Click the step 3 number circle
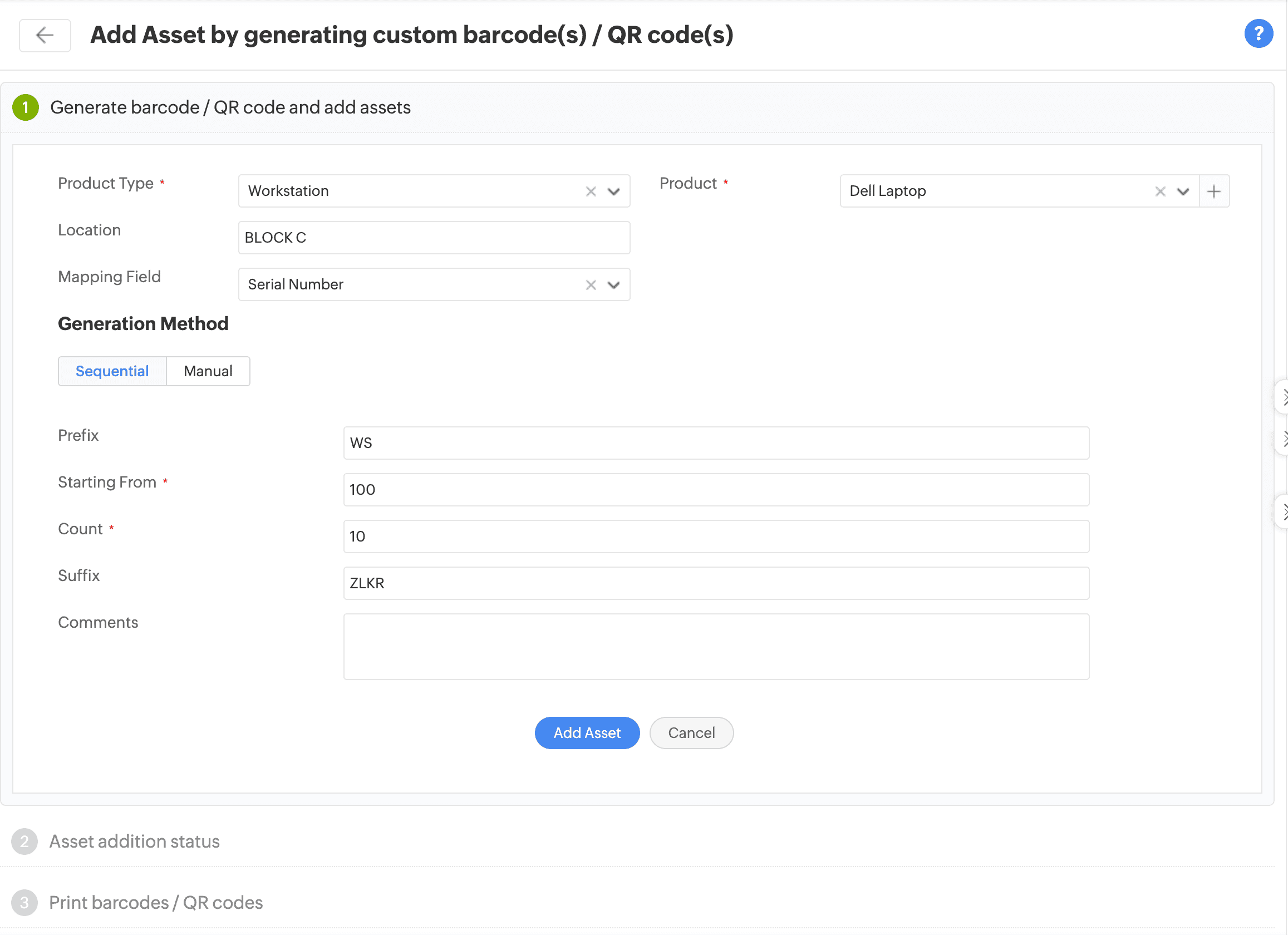 pos(24,902)
